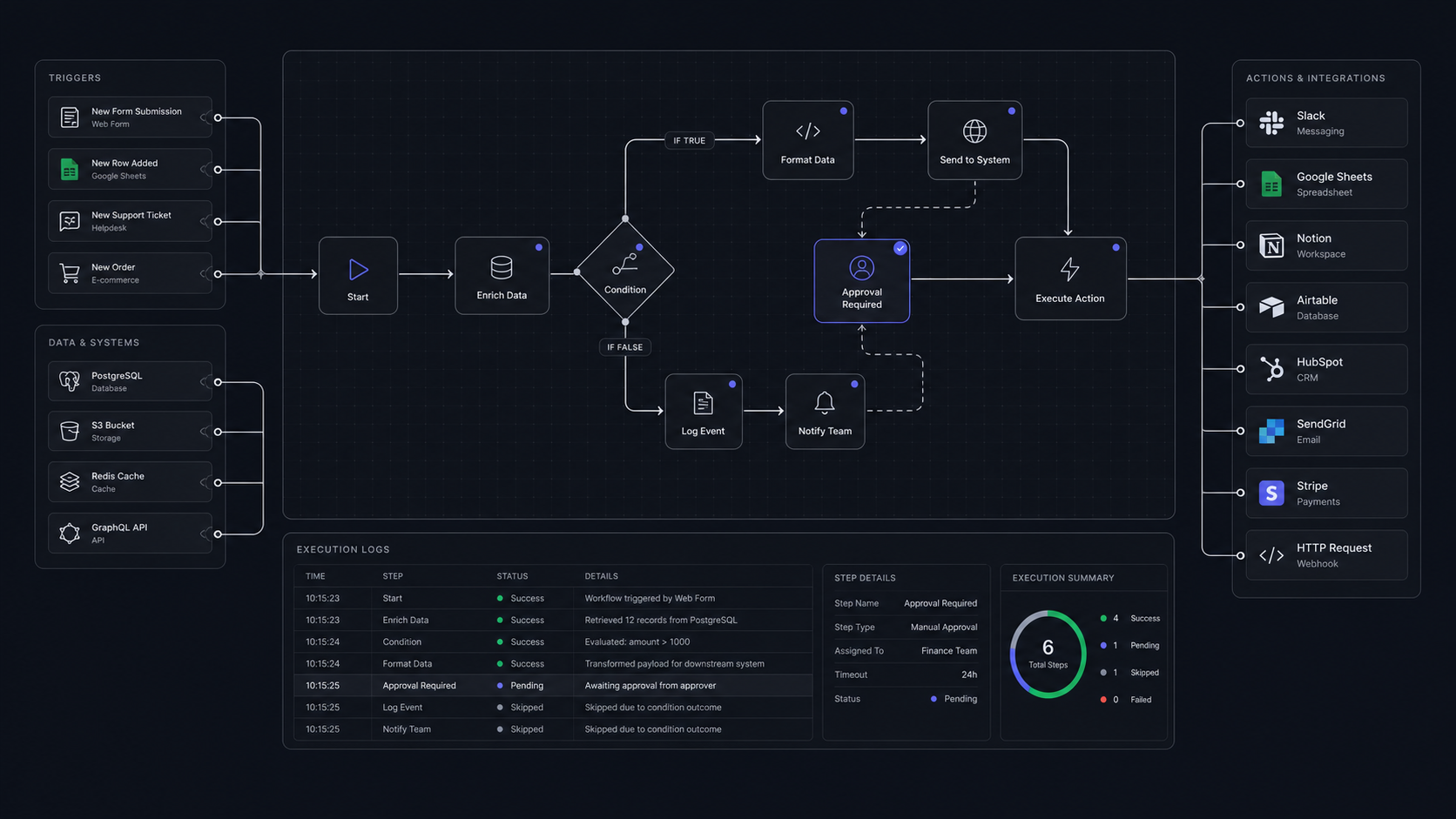Click the Slack input connector port
The height and width of the screenshot is (819, 1456).
pos(1240,123)
